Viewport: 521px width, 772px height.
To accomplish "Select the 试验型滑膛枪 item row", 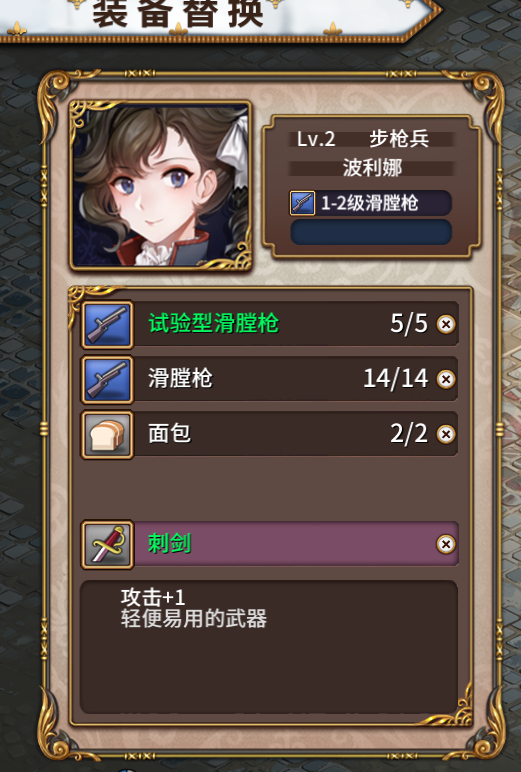I will pos(270,324).
